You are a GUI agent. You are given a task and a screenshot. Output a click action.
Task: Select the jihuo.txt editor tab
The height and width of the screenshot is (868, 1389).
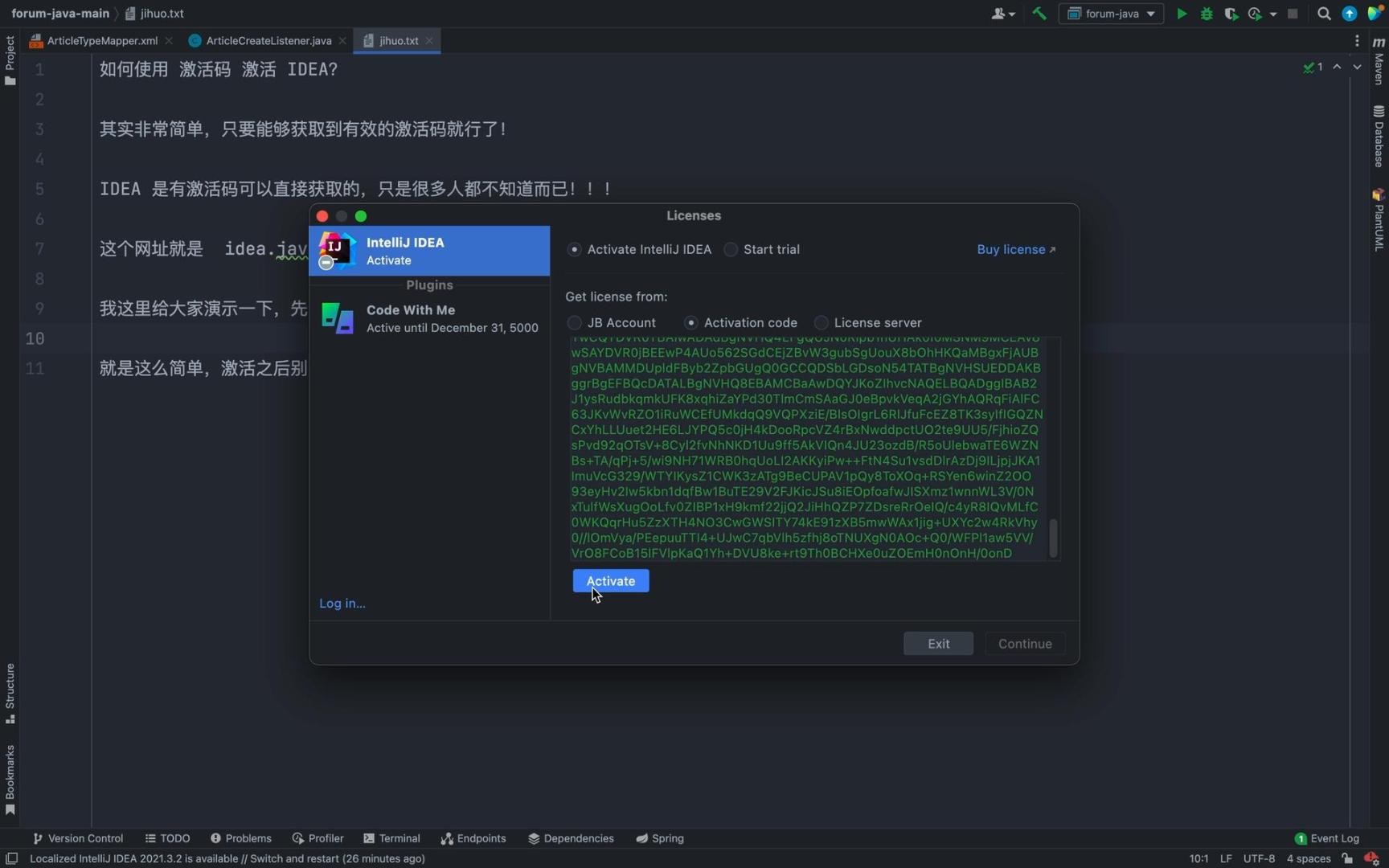click(399, 40)
